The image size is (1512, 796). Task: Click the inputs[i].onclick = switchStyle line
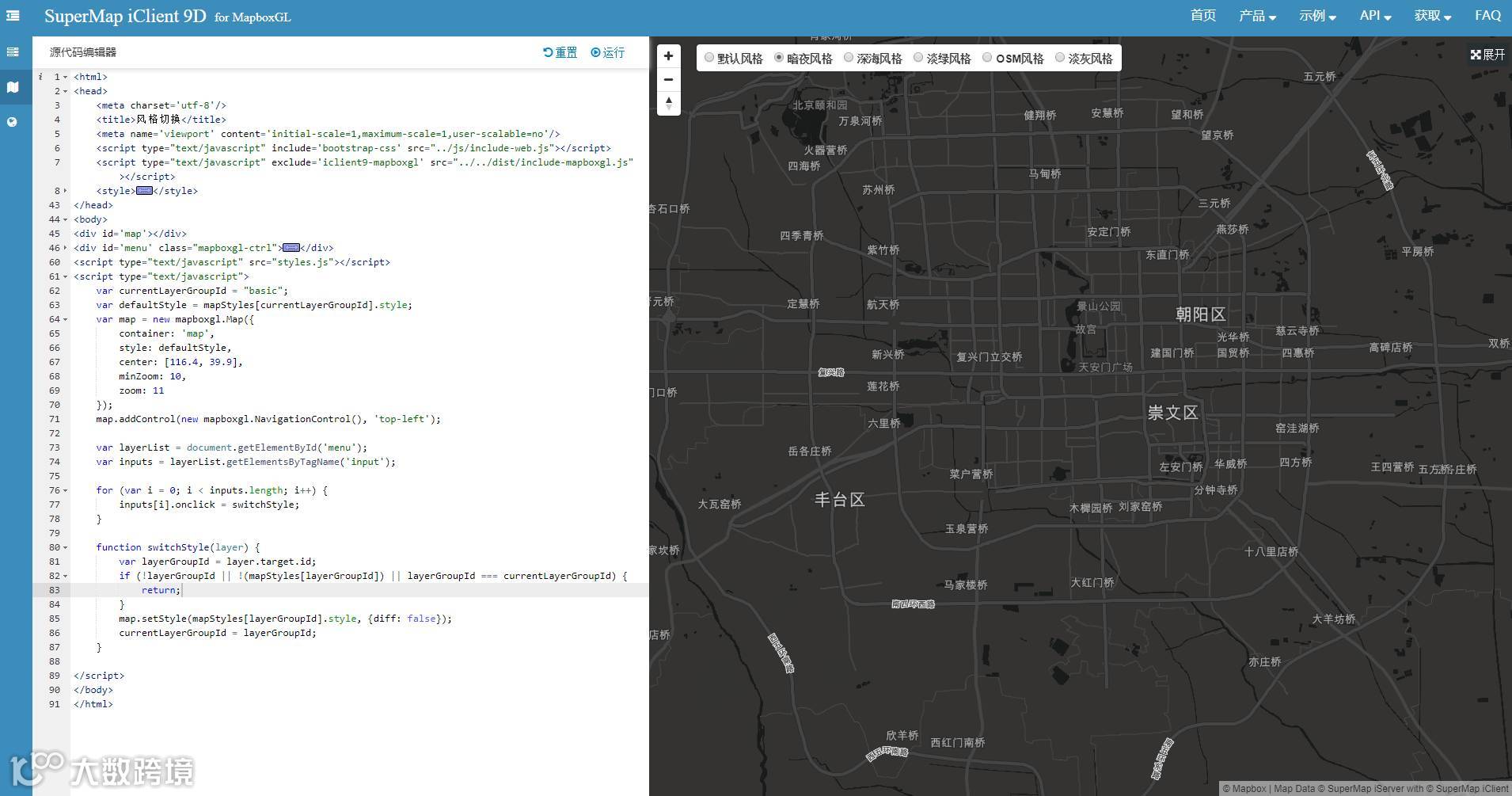pos(209,505)
